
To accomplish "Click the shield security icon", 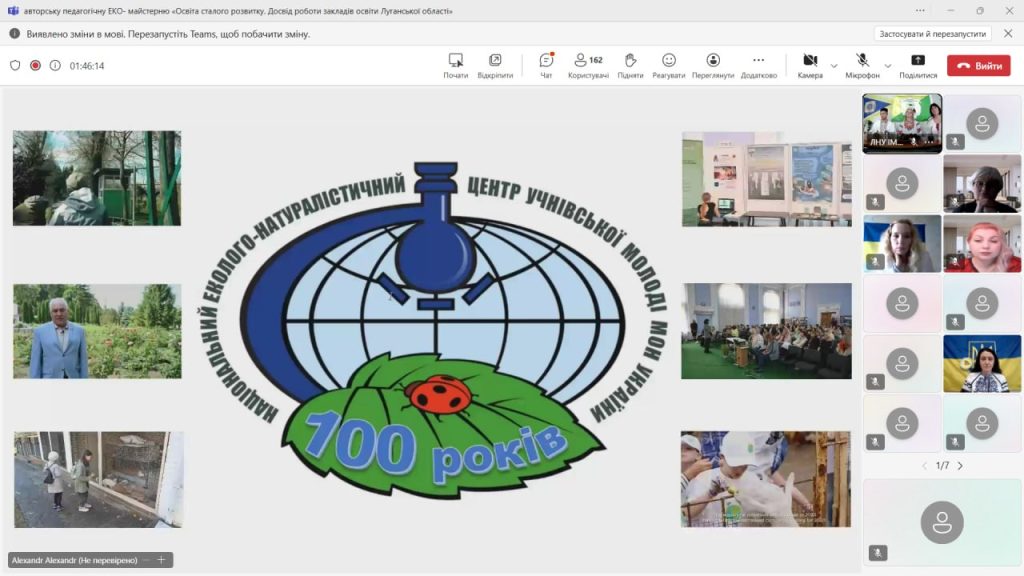I will pos(15,66).
